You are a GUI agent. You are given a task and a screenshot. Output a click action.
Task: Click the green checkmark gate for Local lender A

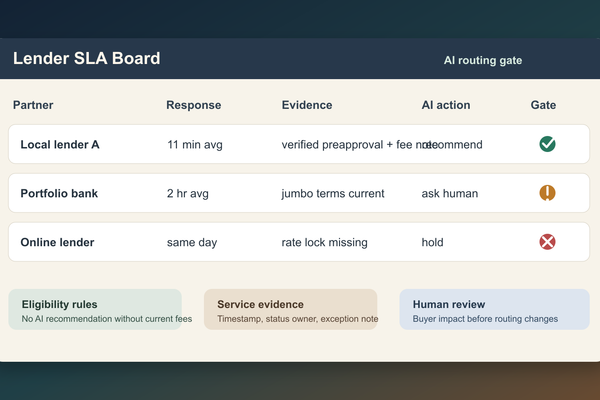pos(547,144)
